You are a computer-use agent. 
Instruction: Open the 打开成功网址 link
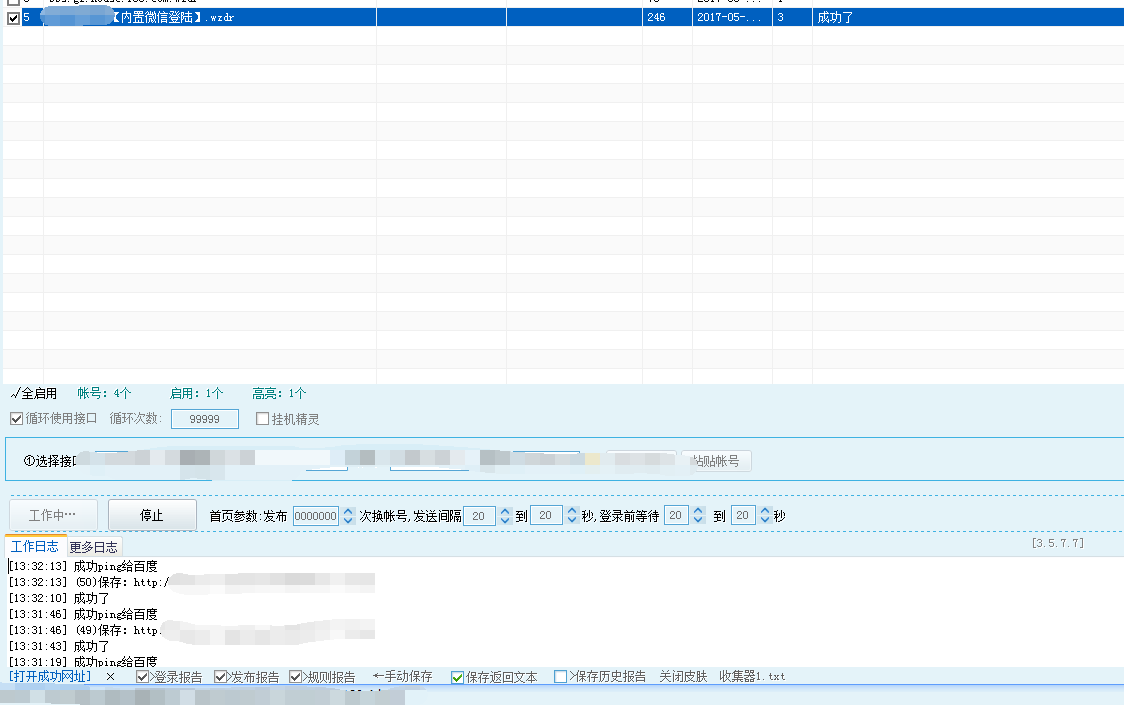50,676
